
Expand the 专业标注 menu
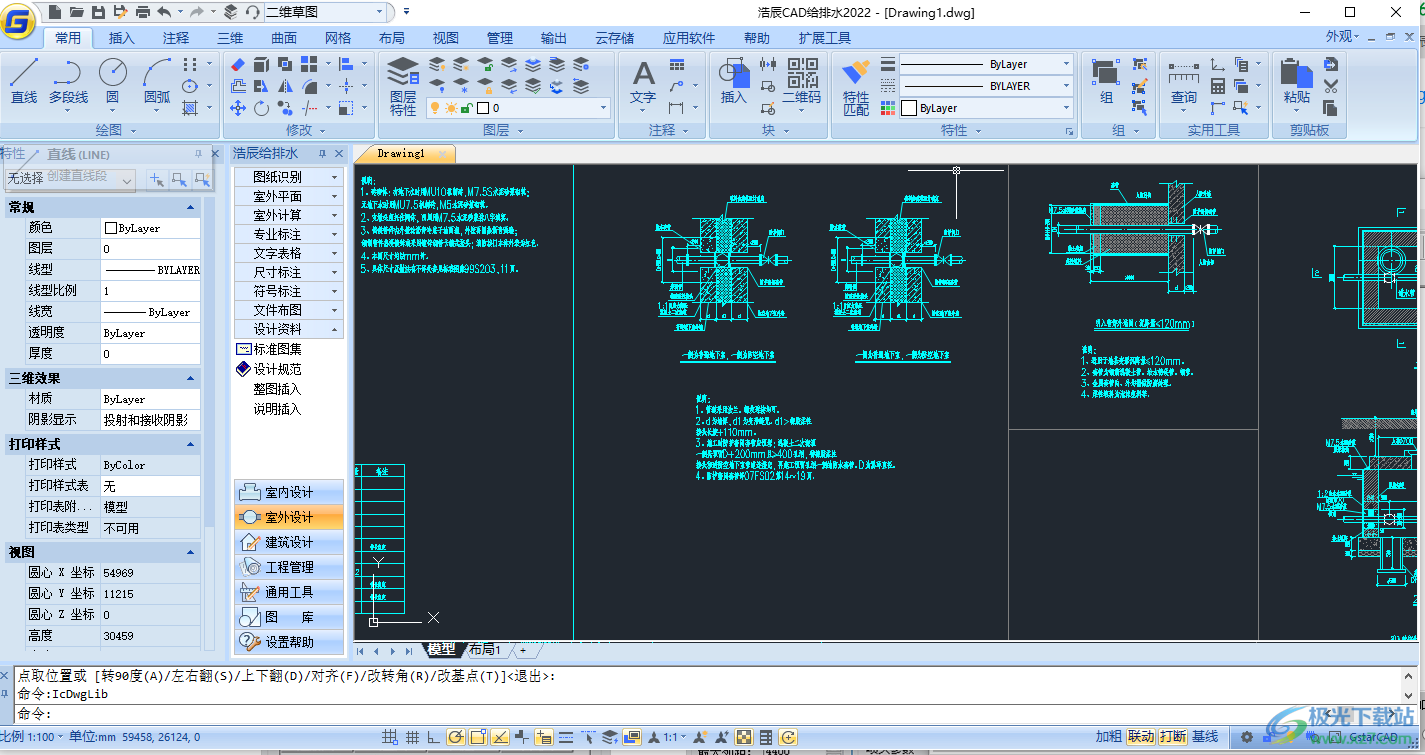[x=288, y=234]
